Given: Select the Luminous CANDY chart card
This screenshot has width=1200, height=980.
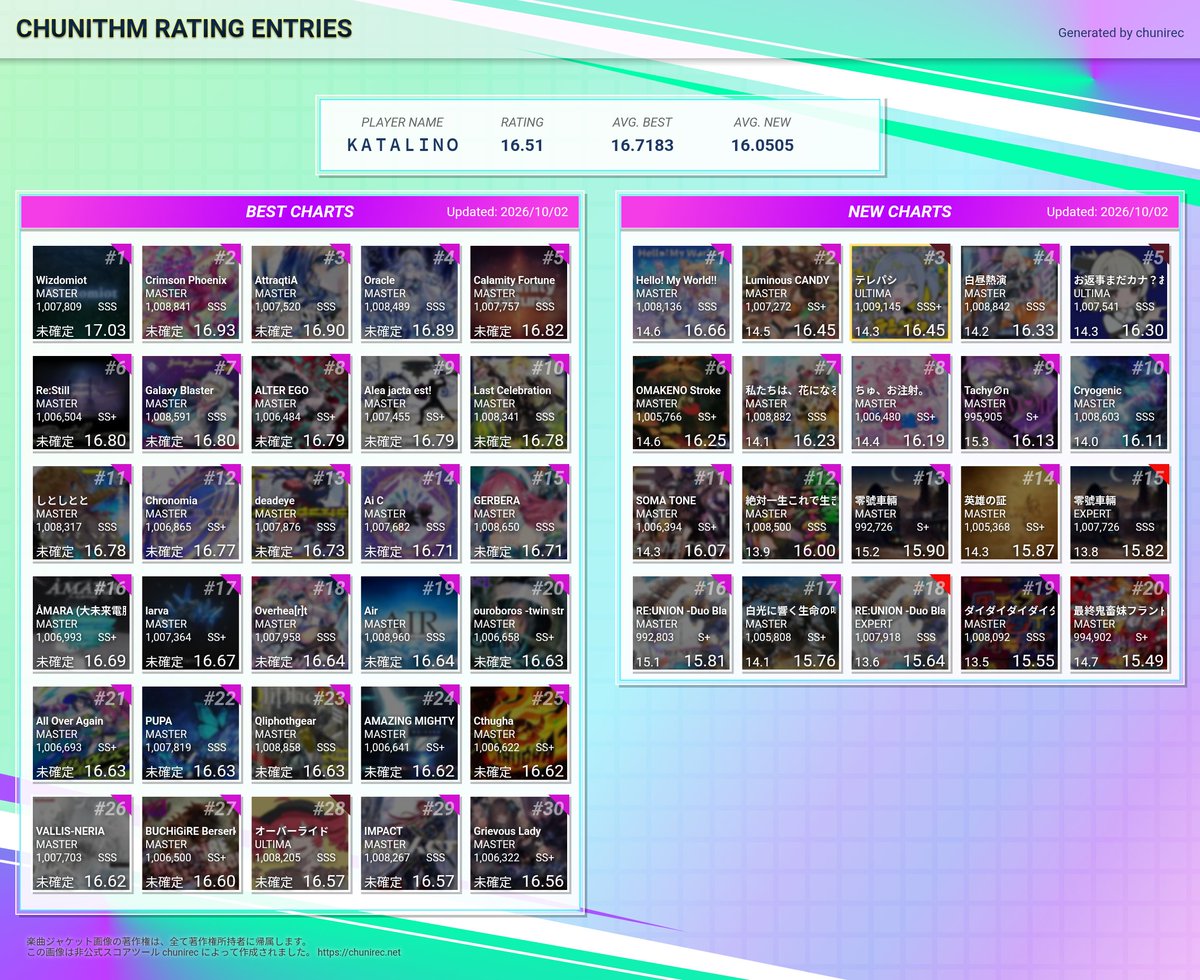Looking at the screenshot, I should coord(791,293).
